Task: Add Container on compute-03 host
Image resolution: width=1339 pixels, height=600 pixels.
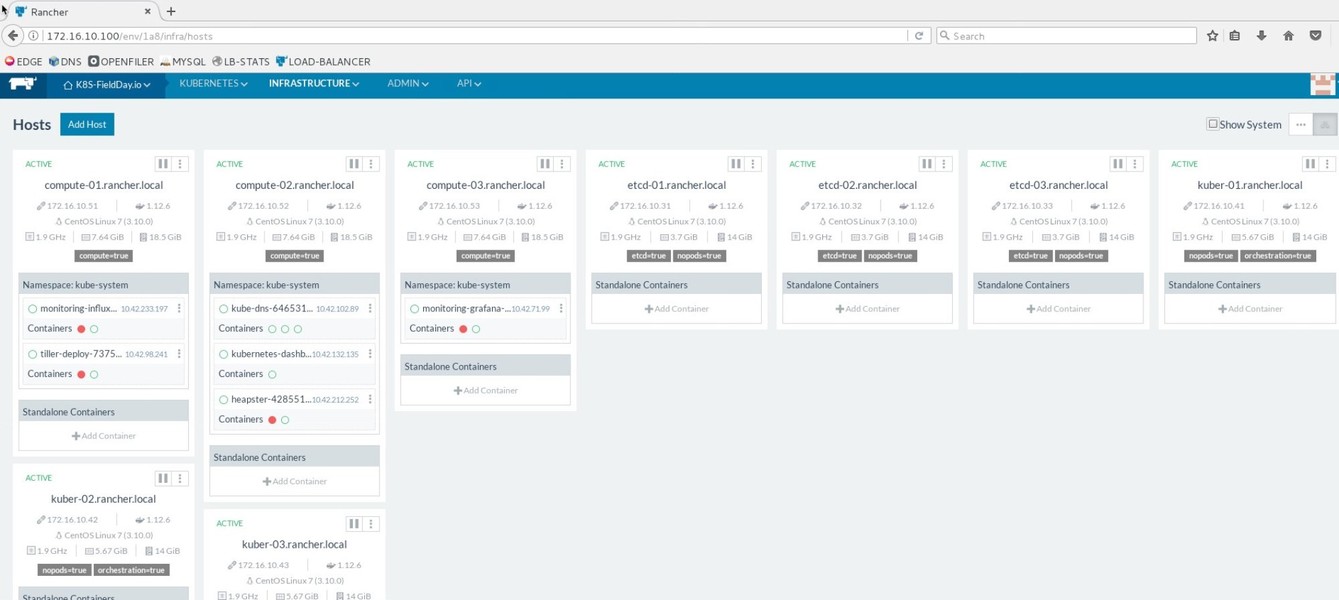Action: tap(485, 391)
